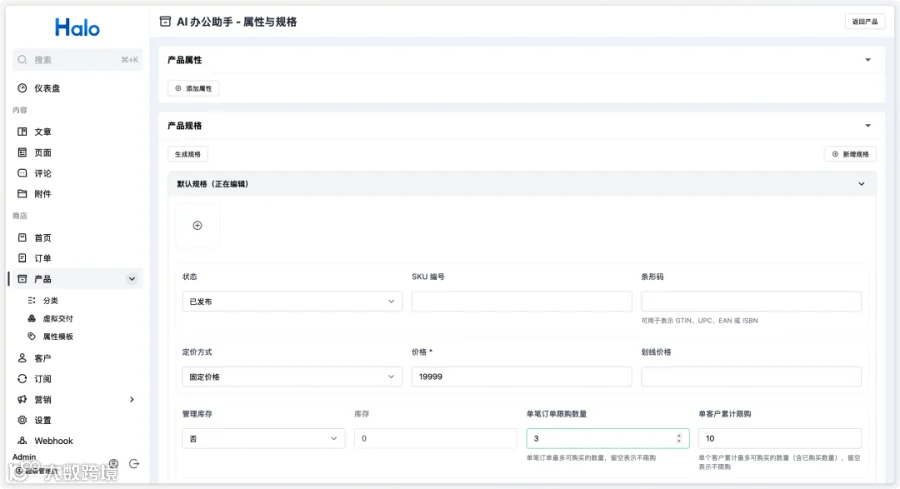Click the logout icon beside Admin
Screen dimensions: 900x489
click(134, 464)
